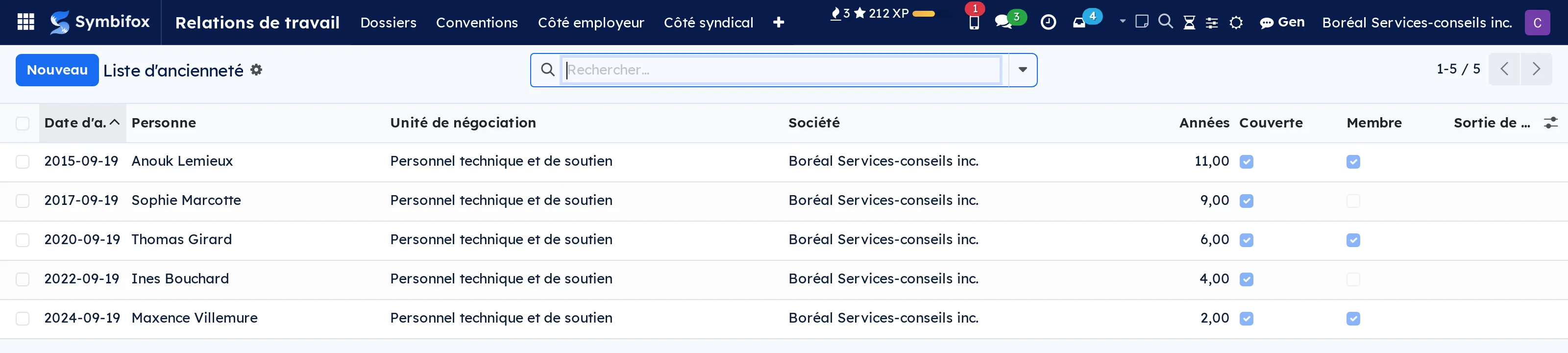Go to the next page arrow

tap(1536, 70)
